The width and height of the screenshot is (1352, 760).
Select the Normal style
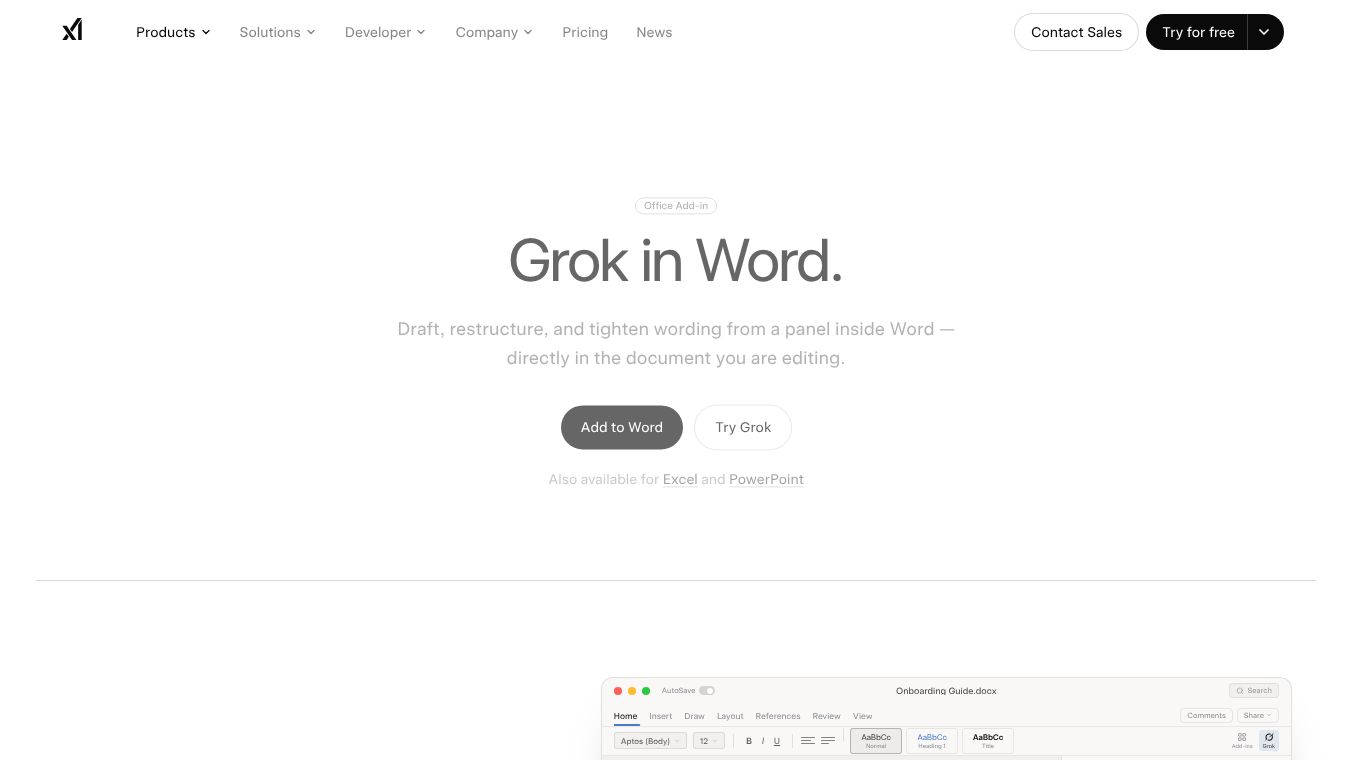tap(876, 741)
